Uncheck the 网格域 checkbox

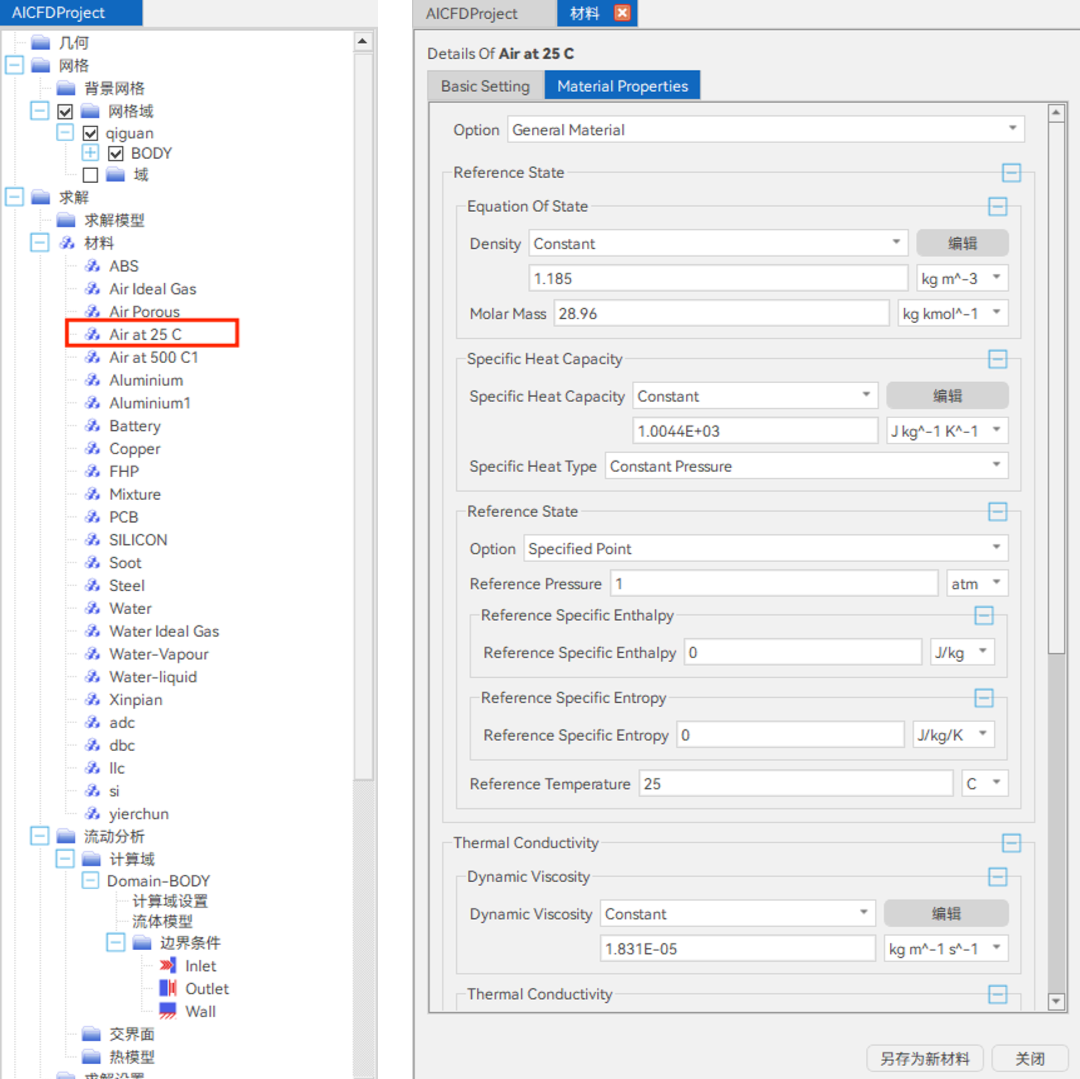pyautogui.click(x=65, y=111)
